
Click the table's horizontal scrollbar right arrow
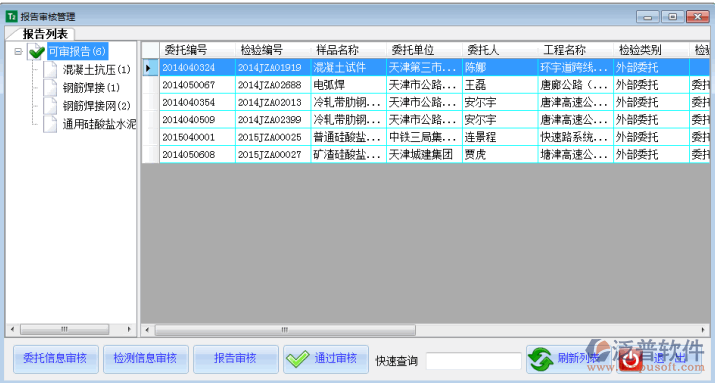[x=703, y=330]
